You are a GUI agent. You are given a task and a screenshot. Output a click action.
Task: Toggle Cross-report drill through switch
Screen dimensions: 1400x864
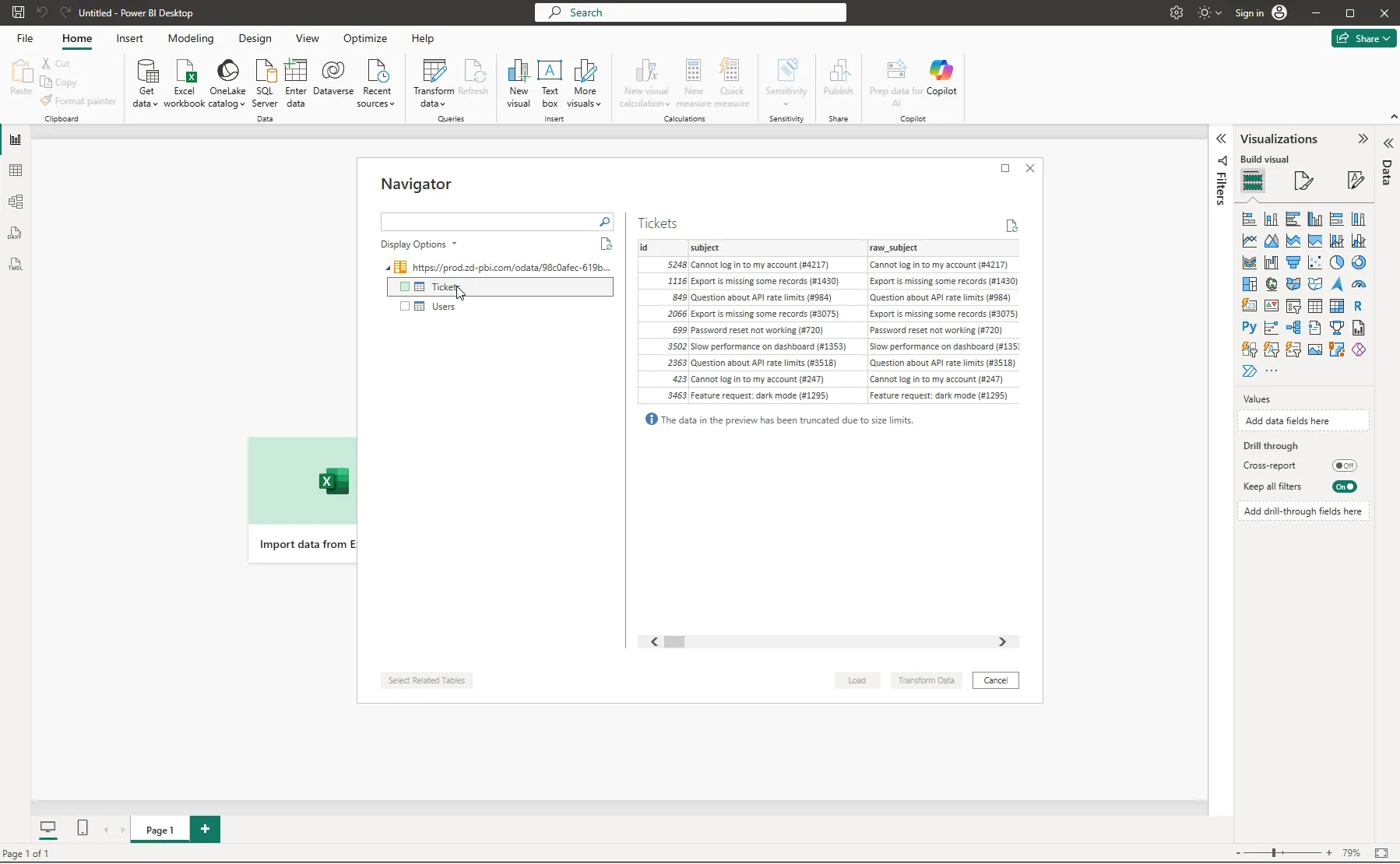click(x=1345, y=465)
